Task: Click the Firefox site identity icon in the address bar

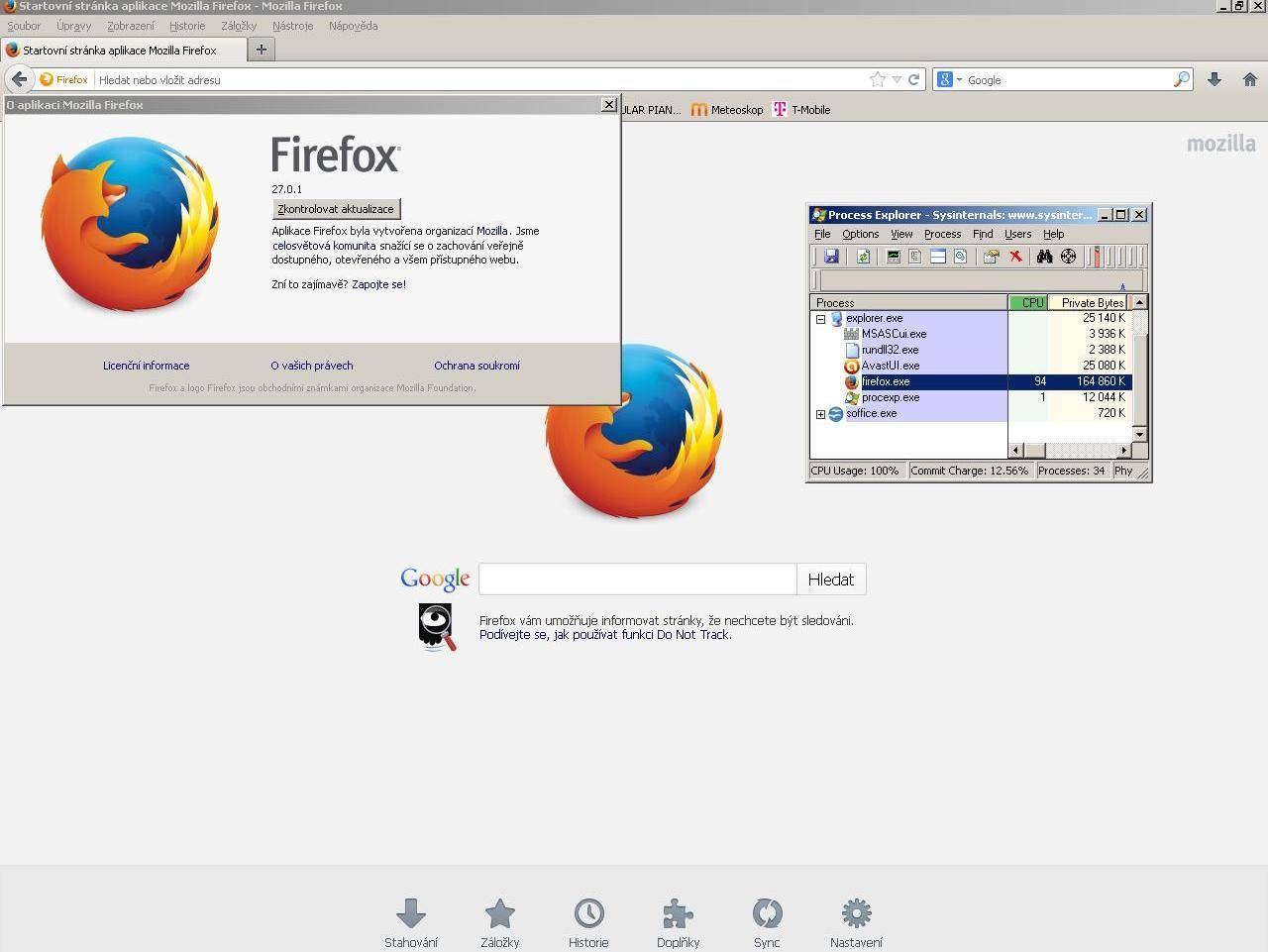Action: [x=63, y=79]
